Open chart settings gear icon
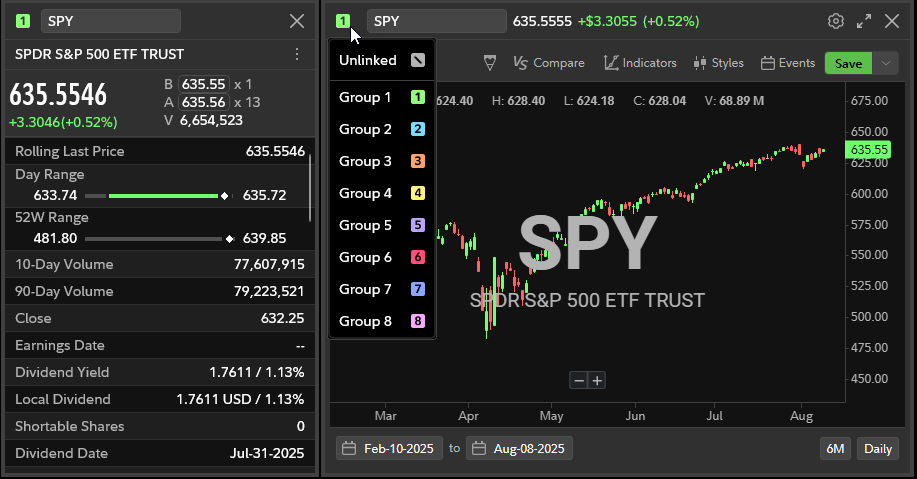Image resolution: width=917 pixels, height=479 pixels. point(836,21)
